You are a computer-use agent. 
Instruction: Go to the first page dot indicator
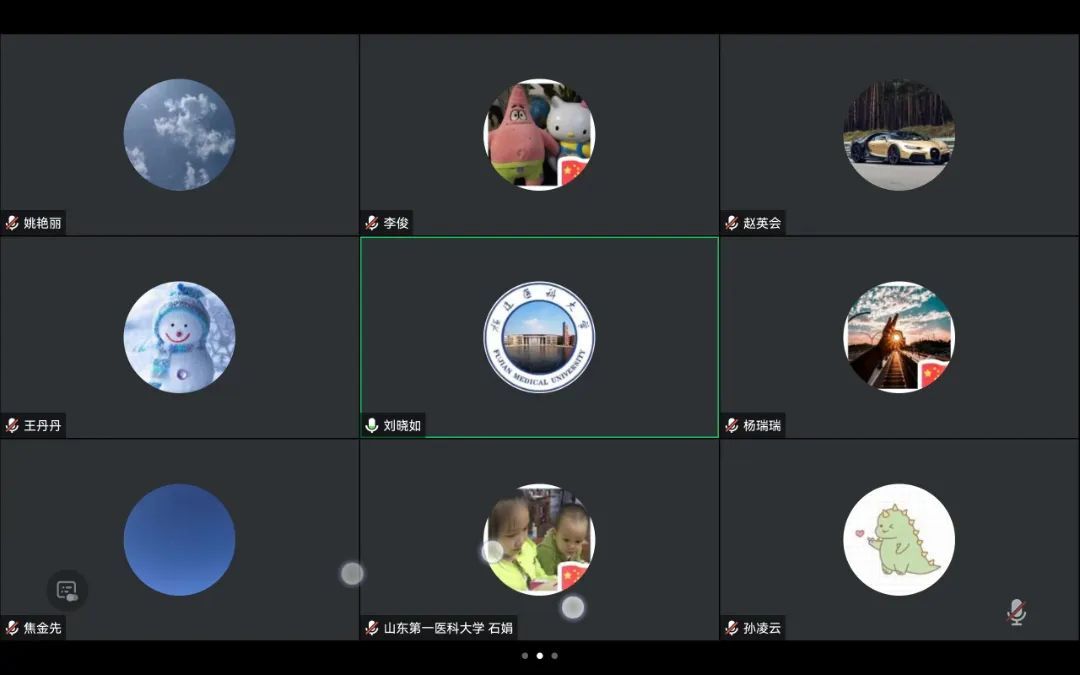click(x=524, y=656)
